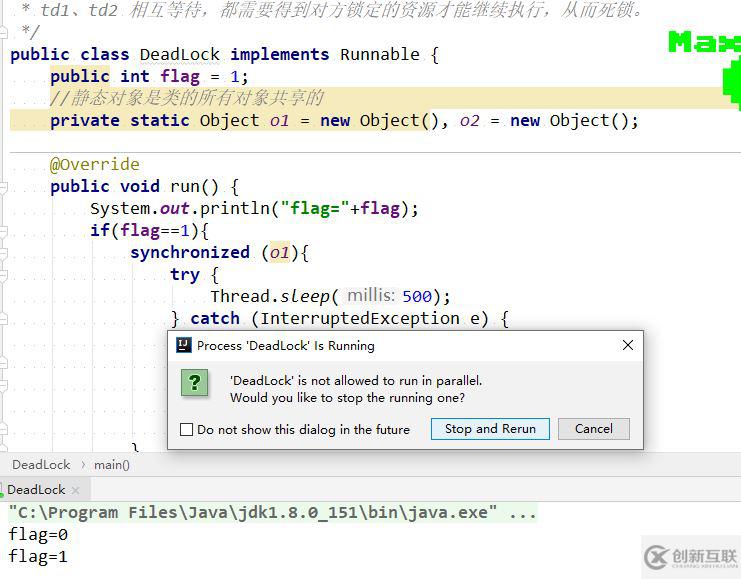
Task: Click the Thread.sleep call
Action: pyautogui.click(x=330, y=296)
